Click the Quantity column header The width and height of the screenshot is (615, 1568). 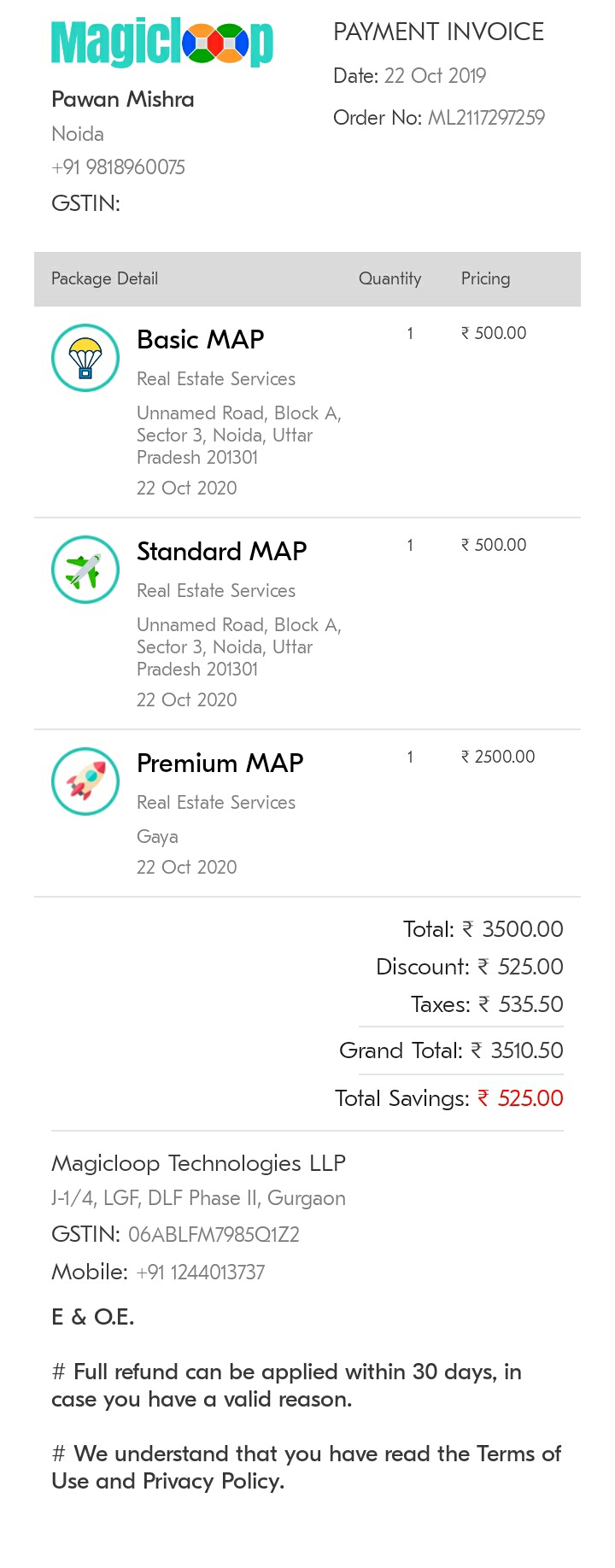coord(389,278)
